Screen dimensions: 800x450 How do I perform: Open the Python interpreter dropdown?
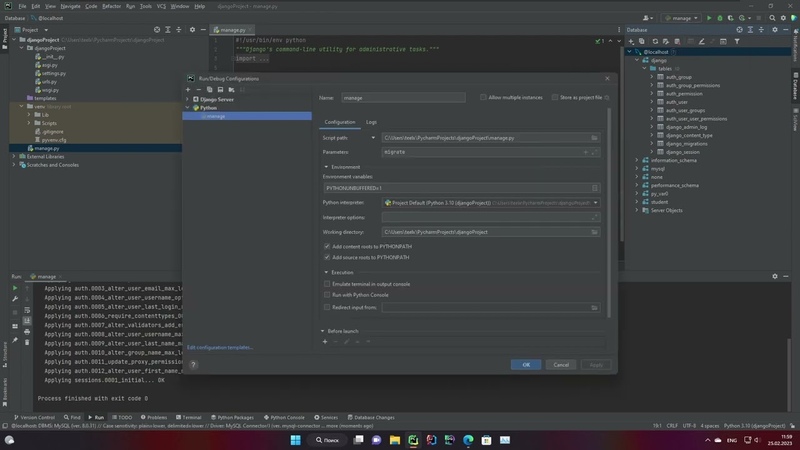coord(595,203)
